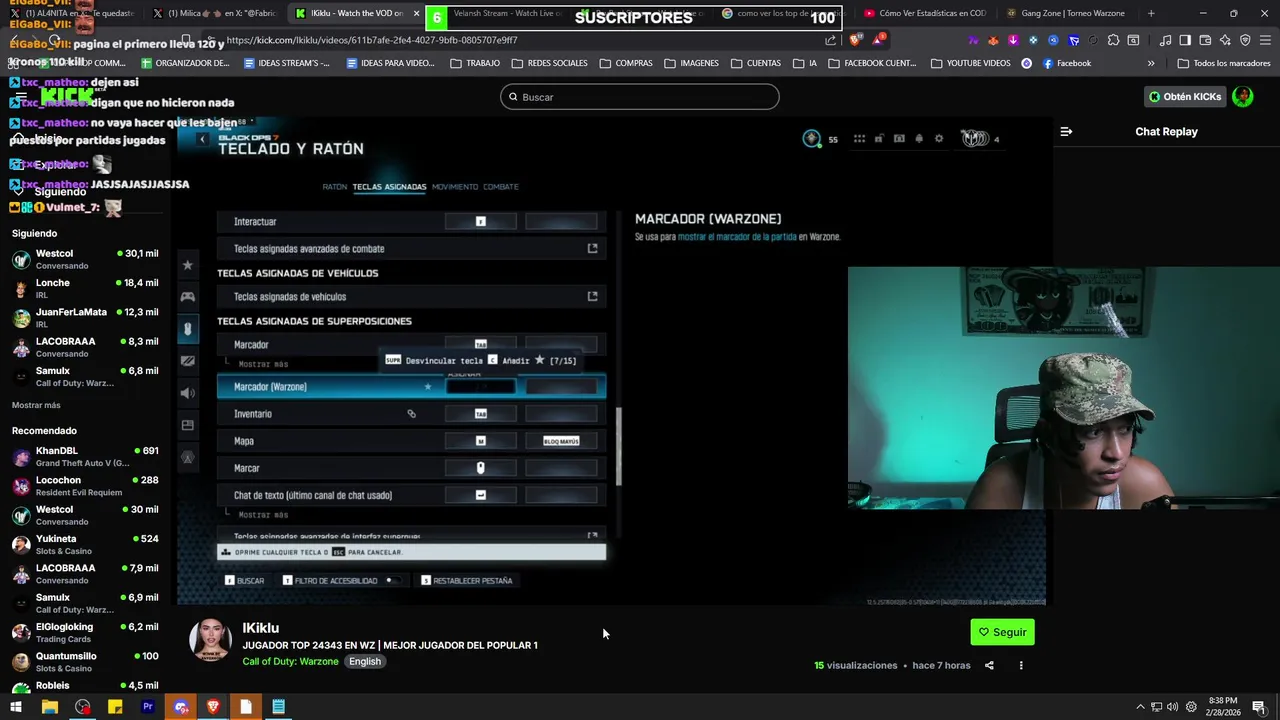Show hidden system tray icons chevron

[1140, 707]
